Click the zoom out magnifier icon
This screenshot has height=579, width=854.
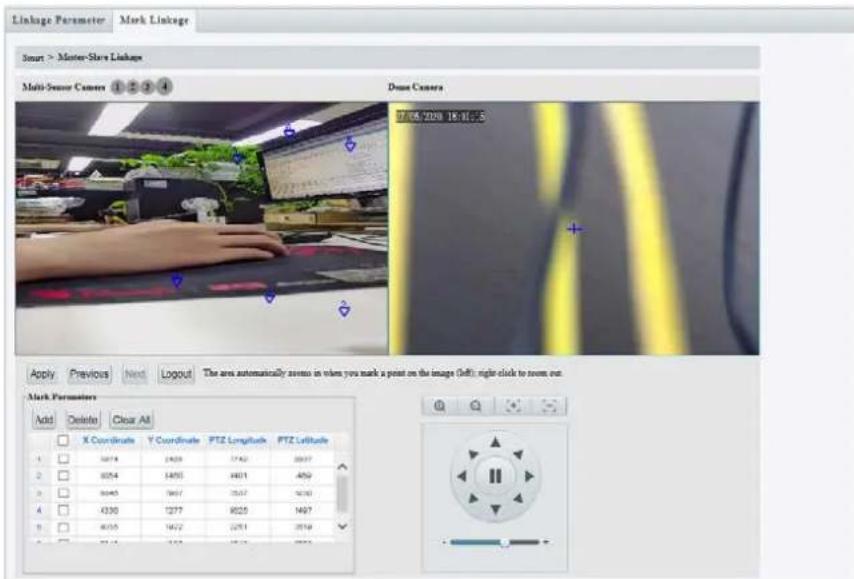(475, 406)
